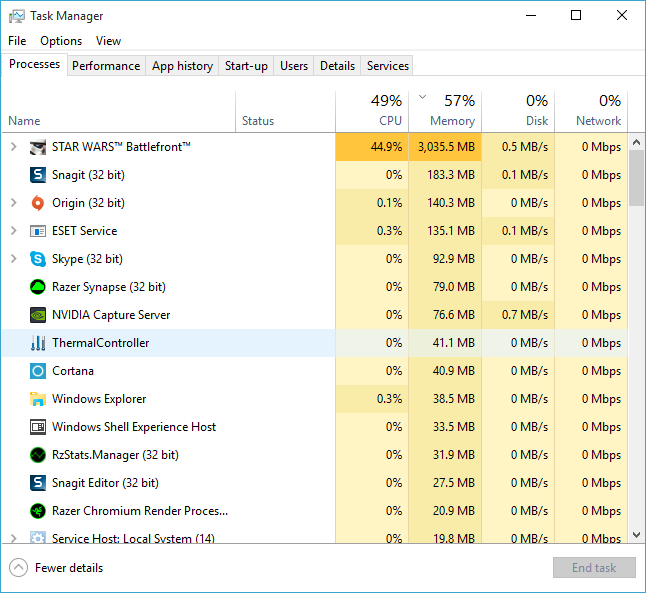Click the RzStats.Manager icon

point(38,455)
